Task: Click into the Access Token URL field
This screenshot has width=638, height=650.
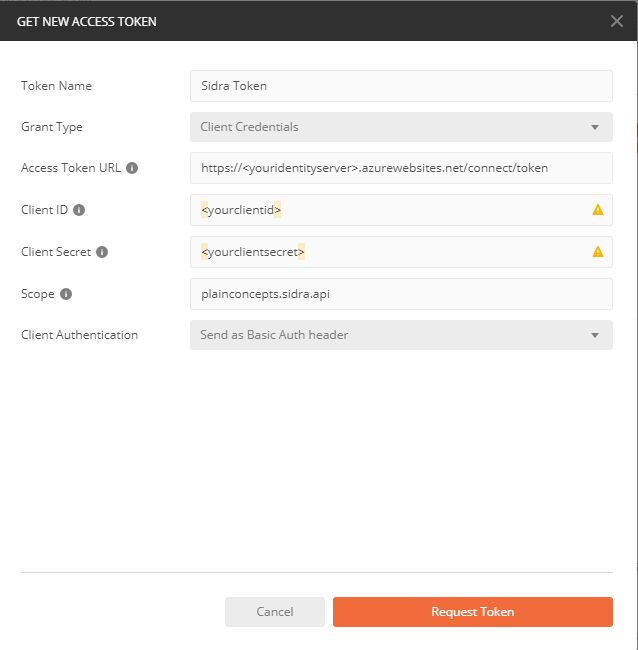Action: tap(400, 168)
